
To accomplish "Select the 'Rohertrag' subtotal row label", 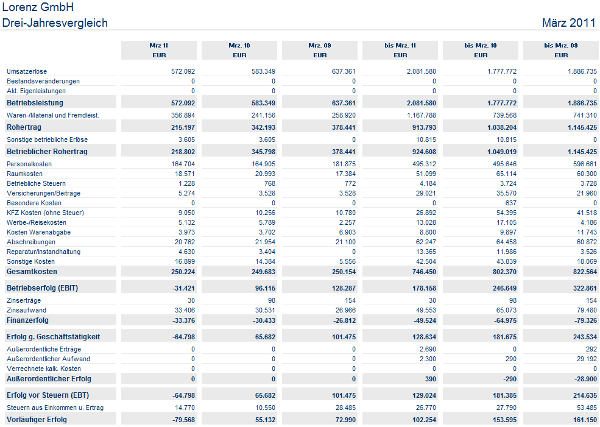I will pos(24,127).
